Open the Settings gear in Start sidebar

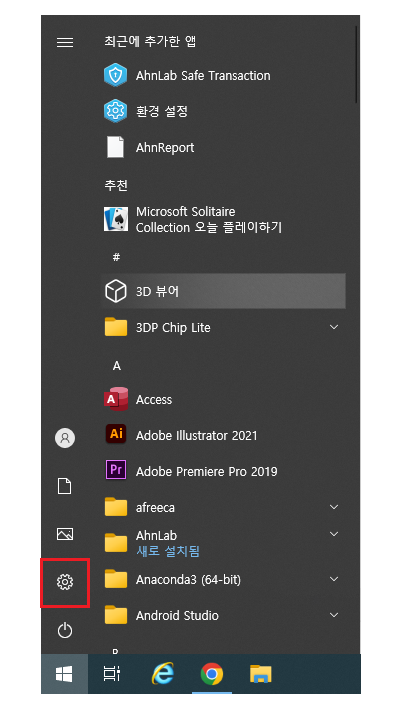[65, 582]
